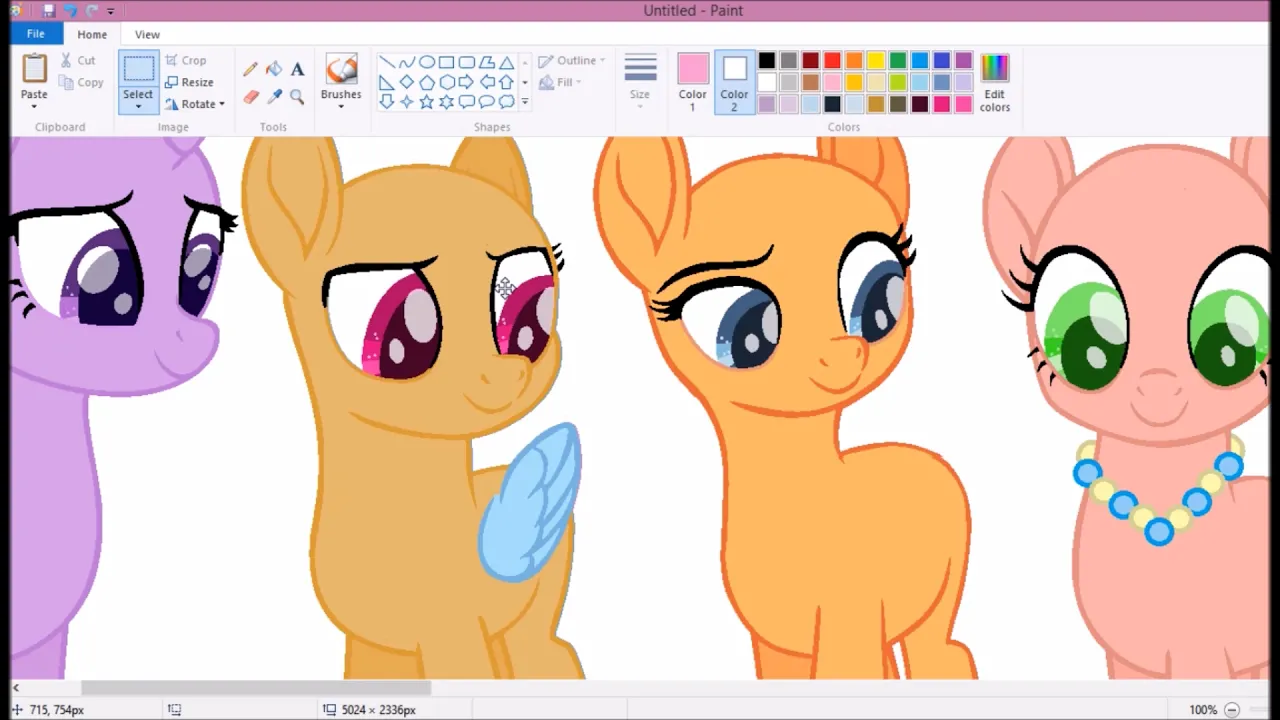Choose the Right arrow shape
Viewport: 1280px width, 720px height.
click(x=467, y=82)
